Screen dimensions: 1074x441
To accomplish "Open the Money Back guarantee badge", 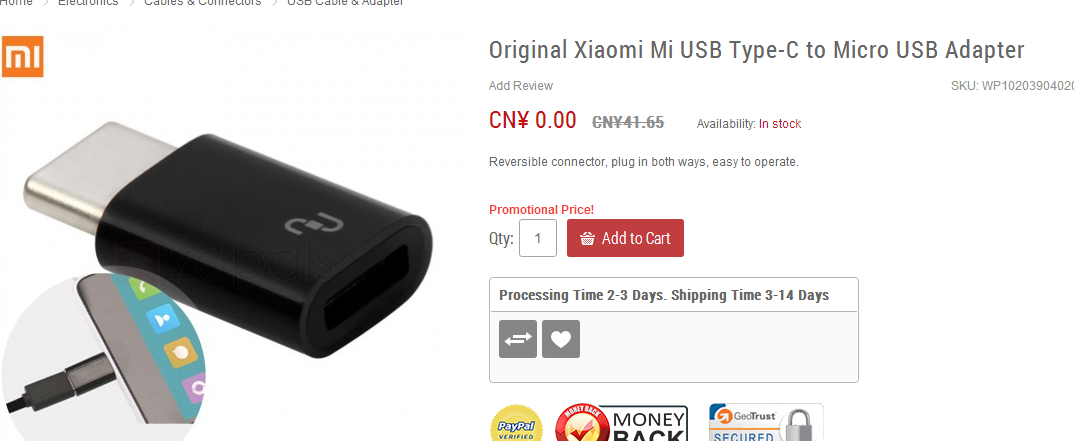I will pos(621,423).
